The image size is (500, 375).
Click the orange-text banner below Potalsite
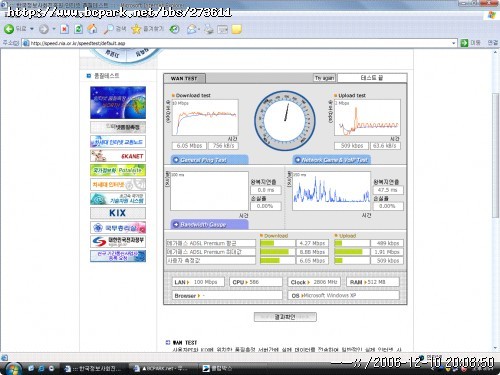118,184
